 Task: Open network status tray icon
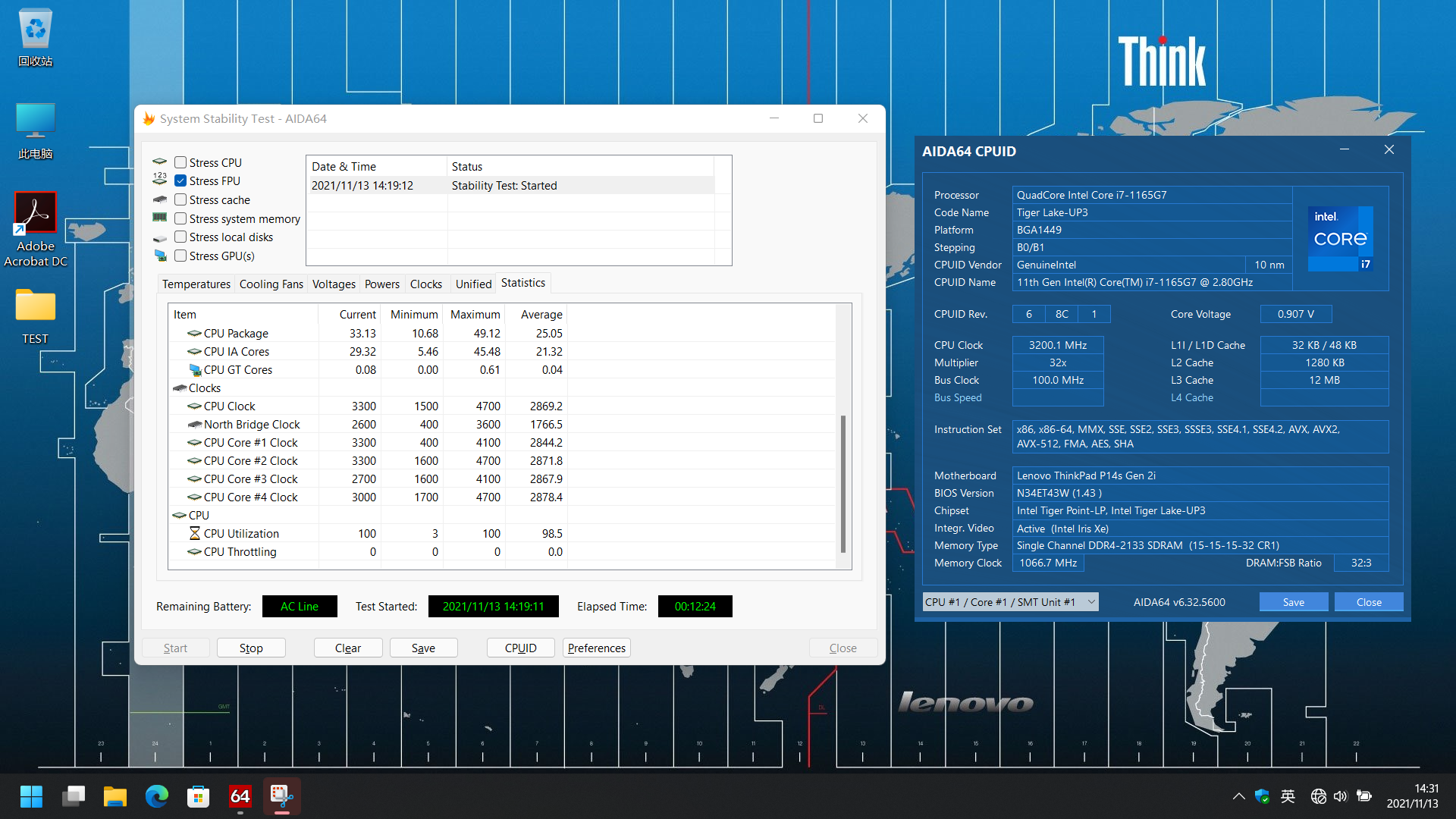(x=1319, y=796)
